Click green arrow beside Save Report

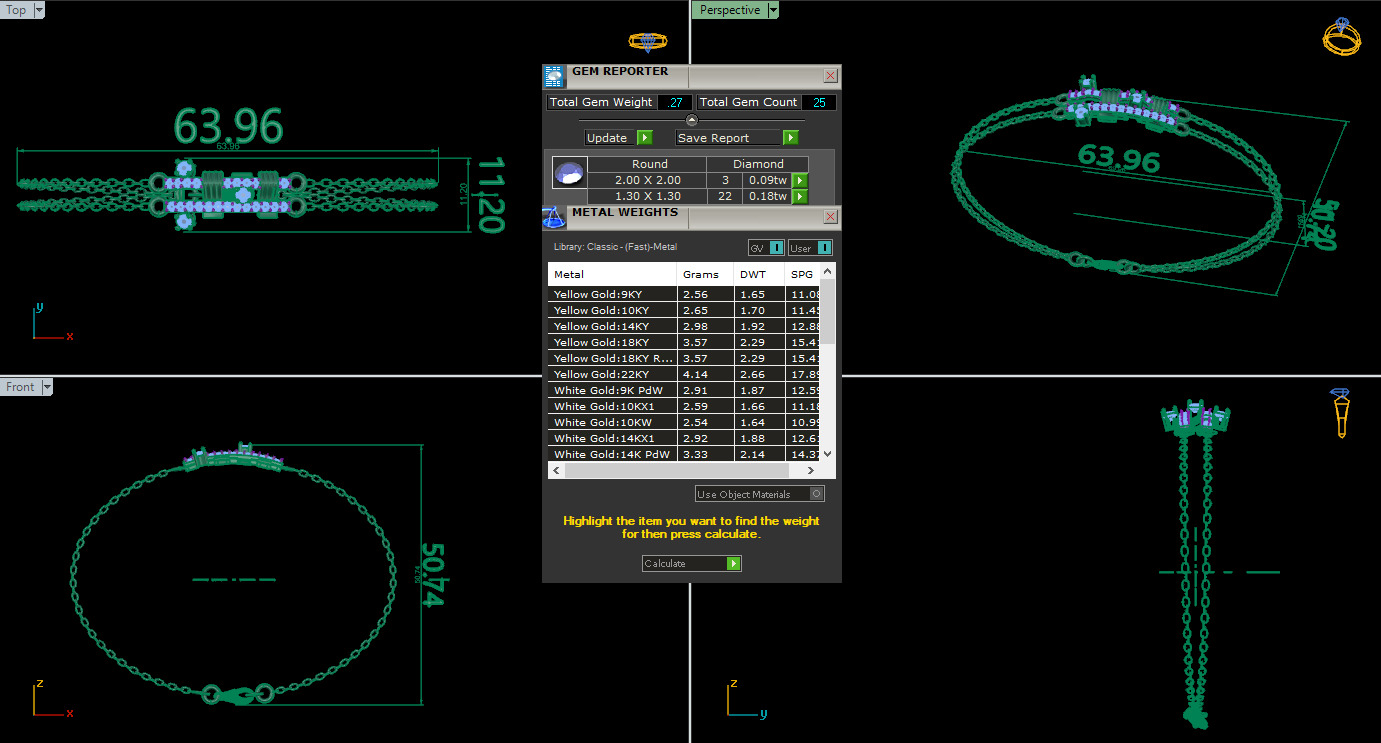pos(791,138)
